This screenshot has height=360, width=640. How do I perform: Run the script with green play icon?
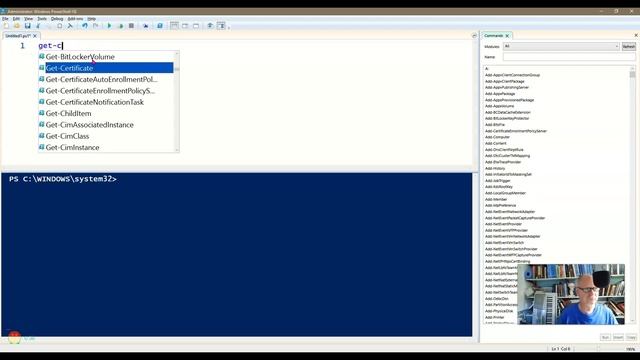pyautogui.click(x=109, y=26)
